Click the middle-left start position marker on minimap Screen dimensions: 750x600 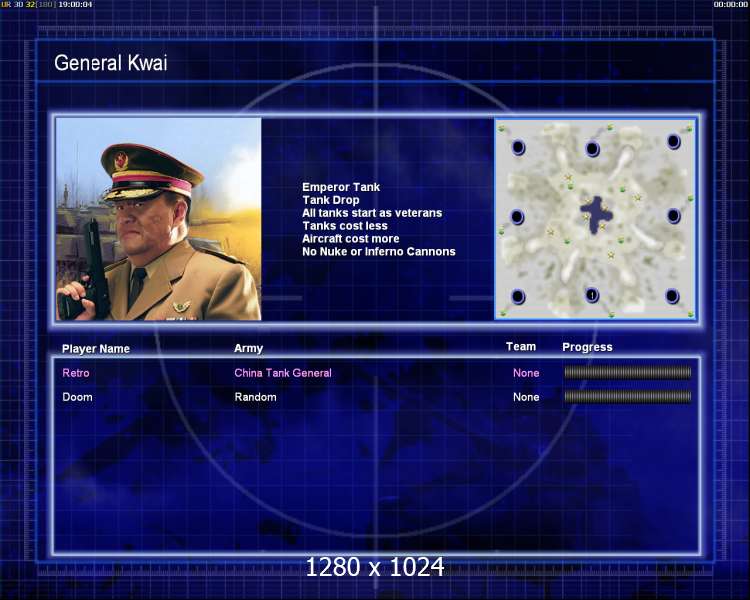click(x=517, y=217)
